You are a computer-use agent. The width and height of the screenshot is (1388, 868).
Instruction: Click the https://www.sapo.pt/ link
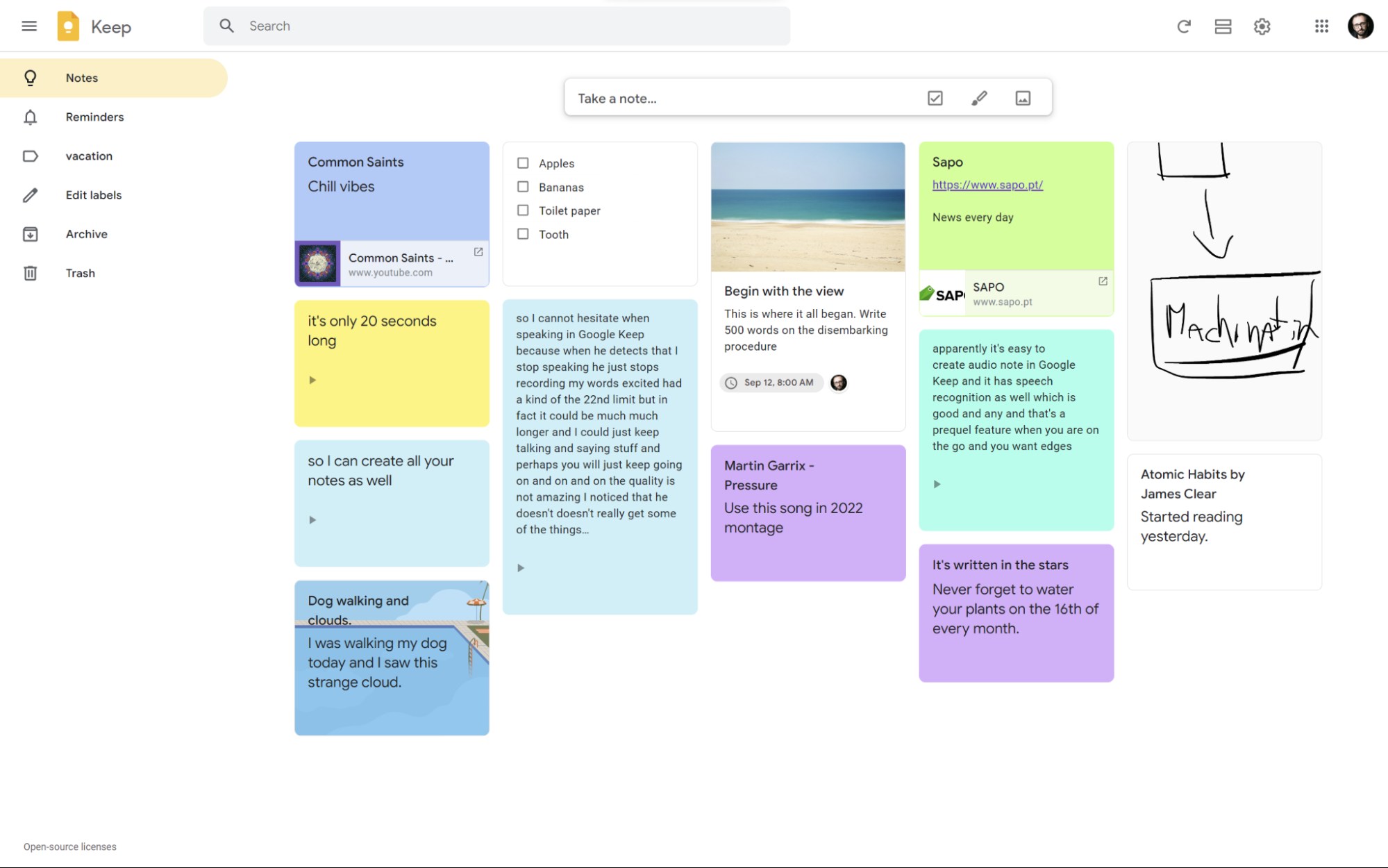coord(987,184)
